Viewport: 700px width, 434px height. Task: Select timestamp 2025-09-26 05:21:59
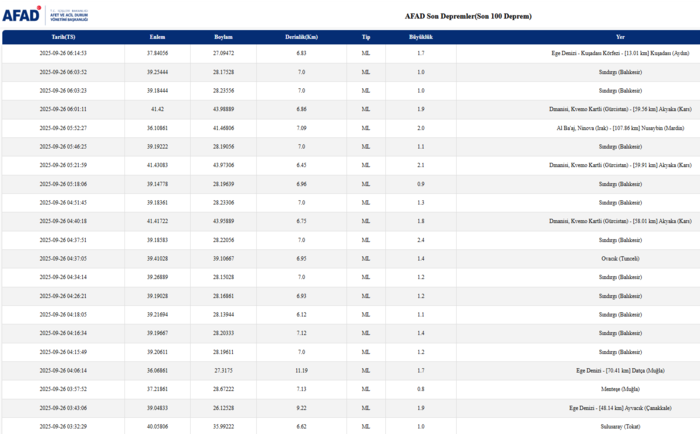pyautogui.click(x=63, y=165)
